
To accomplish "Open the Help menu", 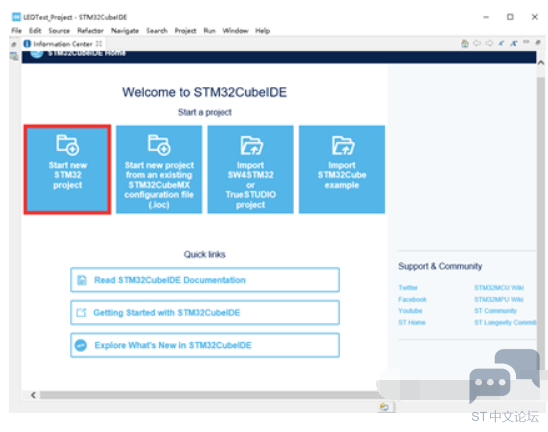I will [262, 31].
